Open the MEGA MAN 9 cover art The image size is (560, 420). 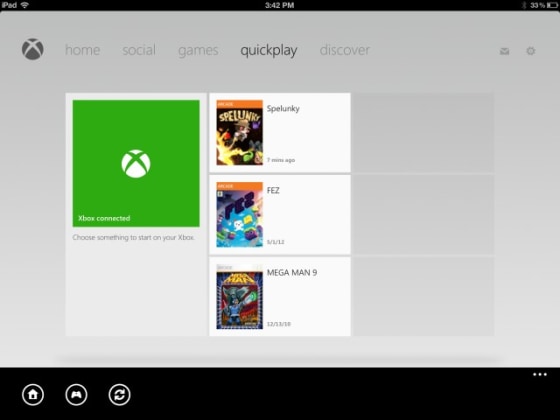tap(239, 297)
